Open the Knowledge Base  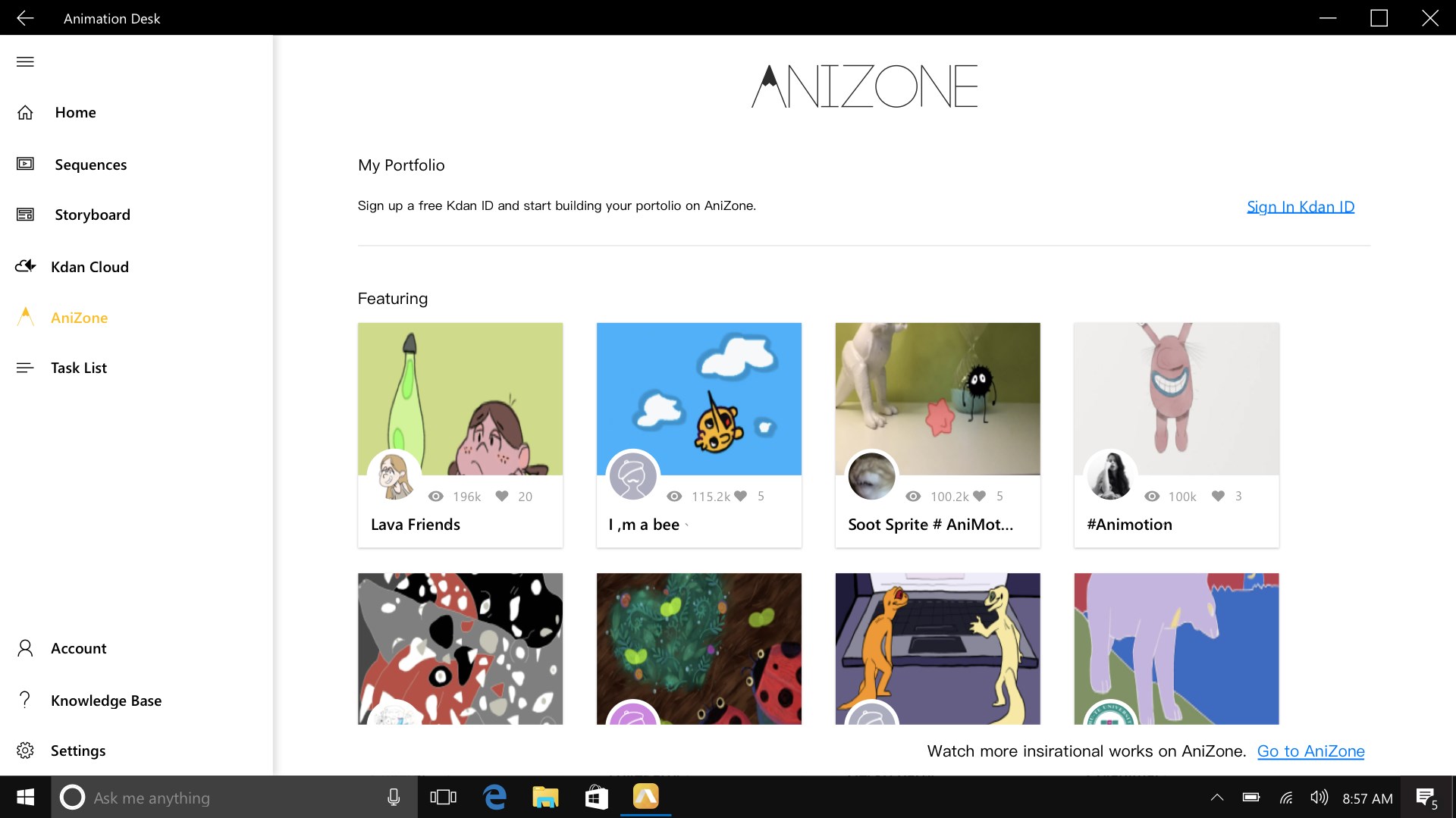point(106,700)
